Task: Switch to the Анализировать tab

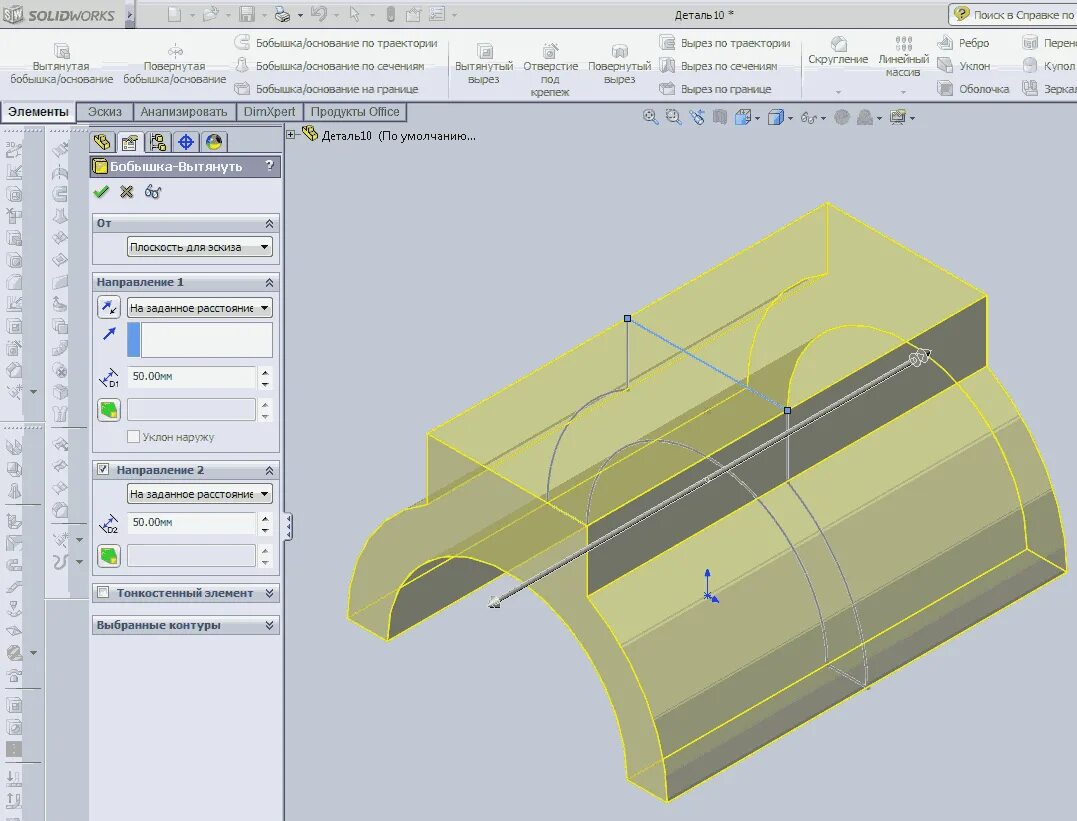Action: point(183,112)
